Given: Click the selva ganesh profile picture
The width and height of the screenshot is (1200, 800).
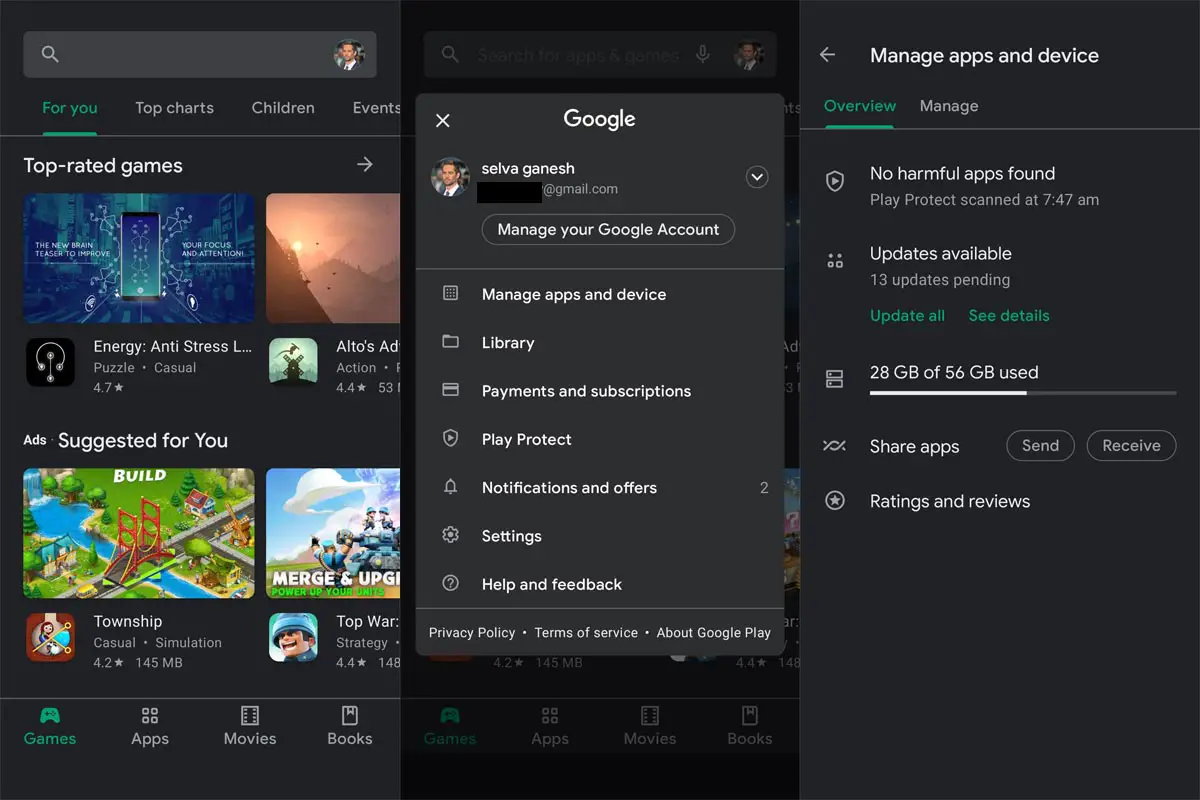Looking at the screenshot, I should [x=450, y=177].
